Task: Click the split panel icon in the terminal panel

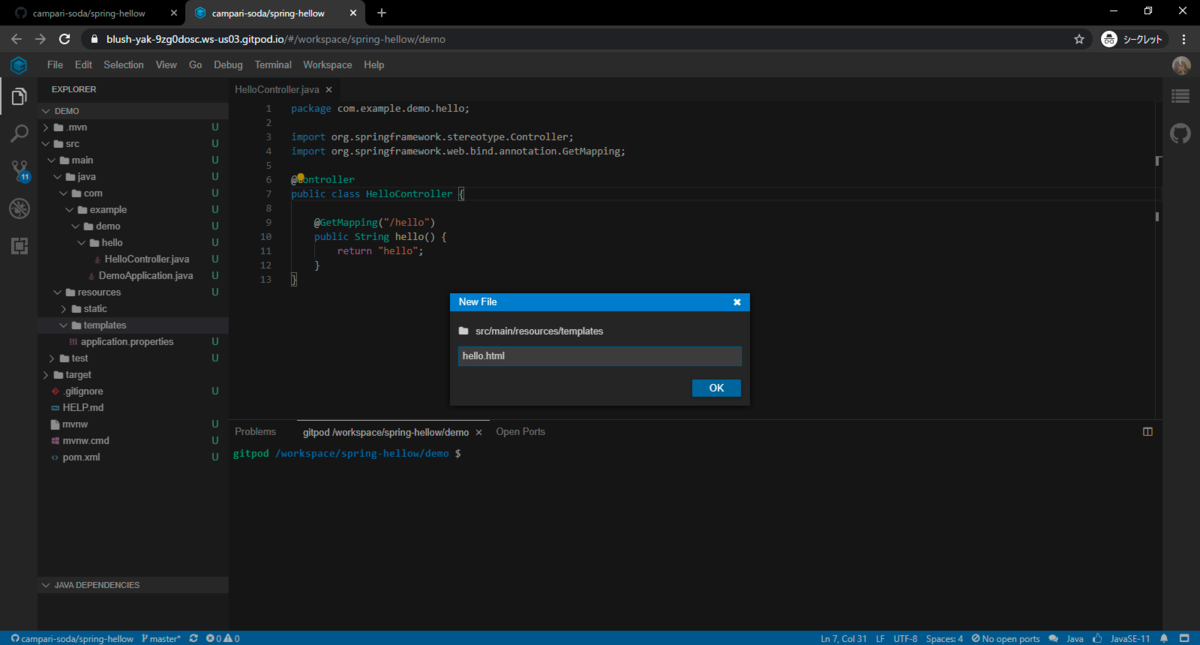Action: click(1148, 432)
